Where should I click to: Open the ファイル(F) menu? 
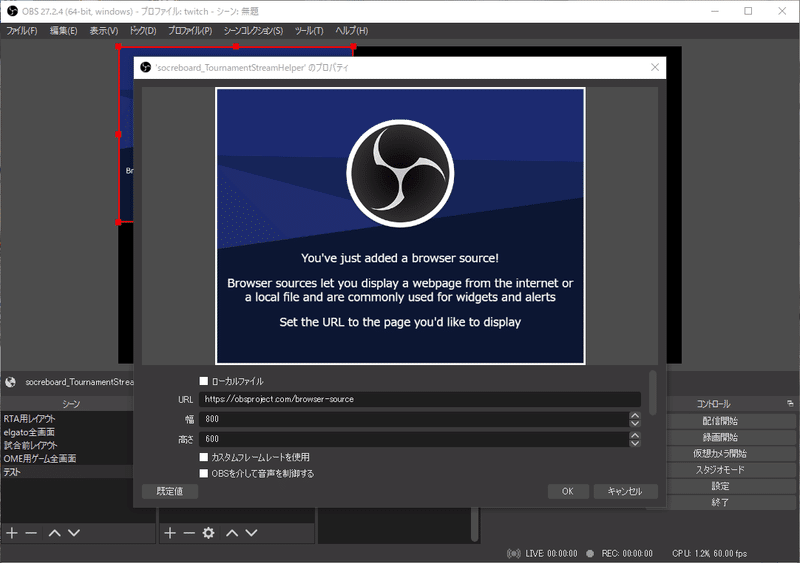(x=21, y=31)
